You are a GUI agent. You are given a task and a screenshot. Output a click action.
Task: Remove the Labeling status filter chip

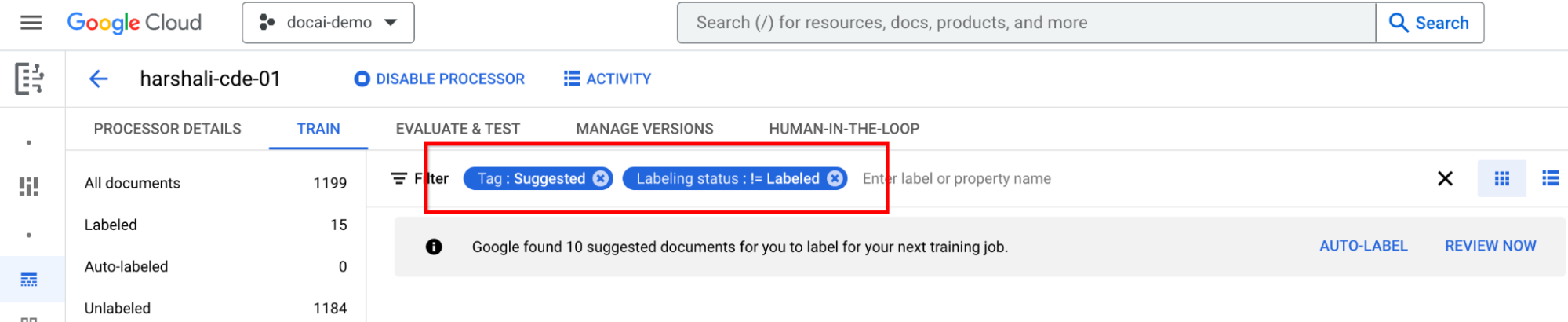(835, 179)
